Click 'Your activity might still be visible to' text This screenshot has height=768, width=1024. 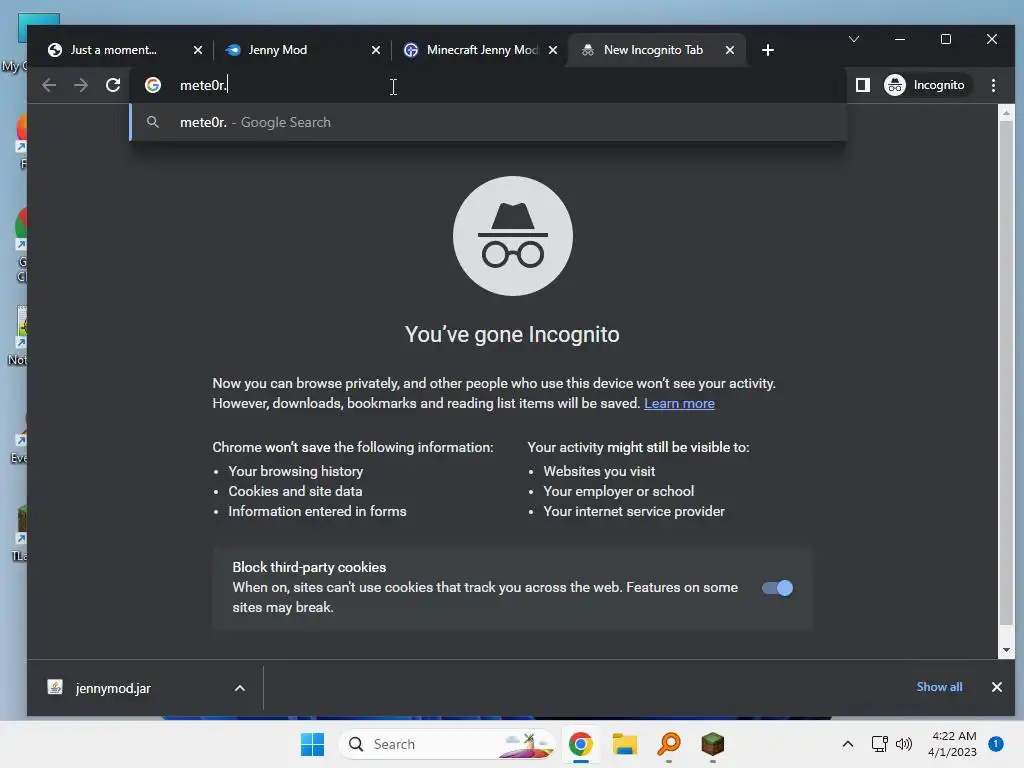pyautogui.click(x=638, y=447)
